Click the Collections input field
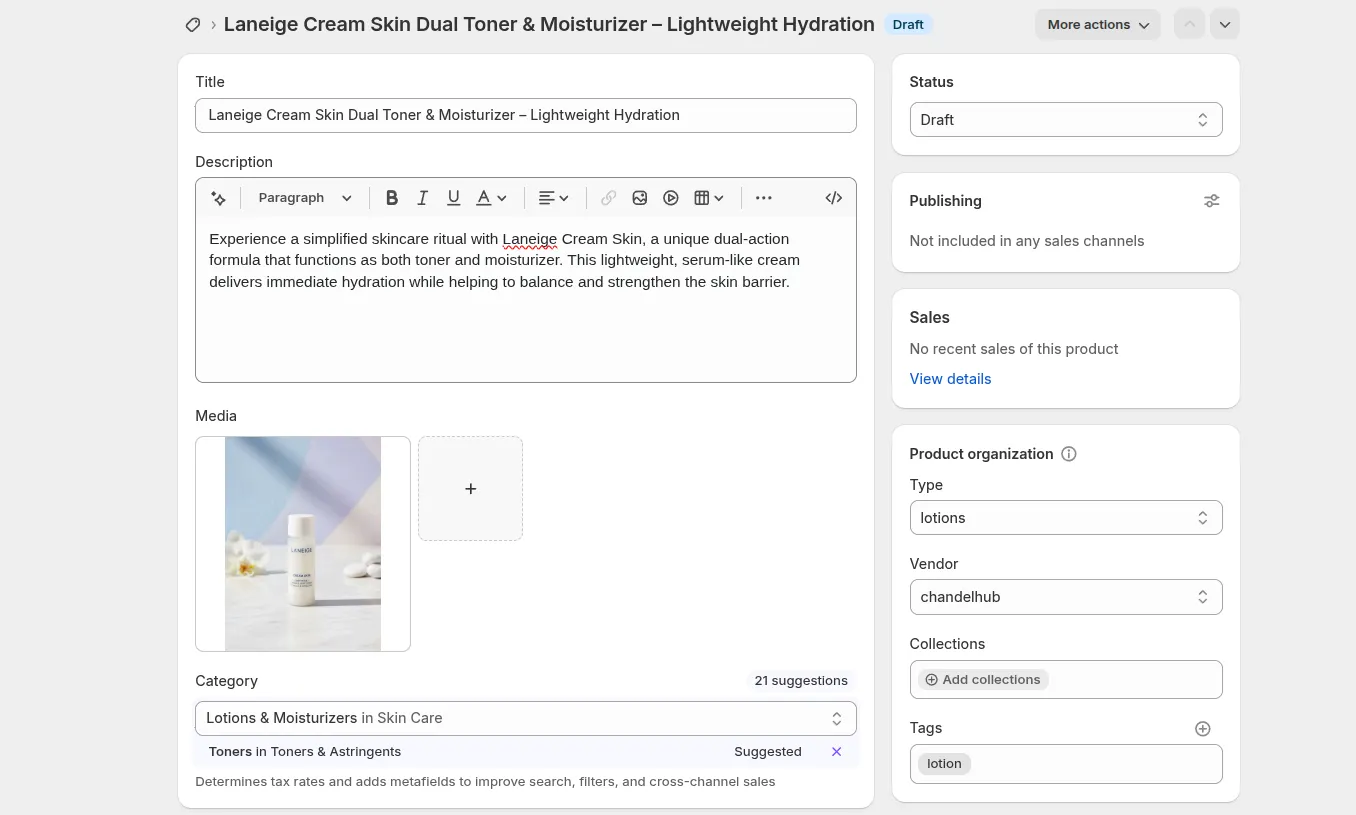 (x=1066, y=680)
